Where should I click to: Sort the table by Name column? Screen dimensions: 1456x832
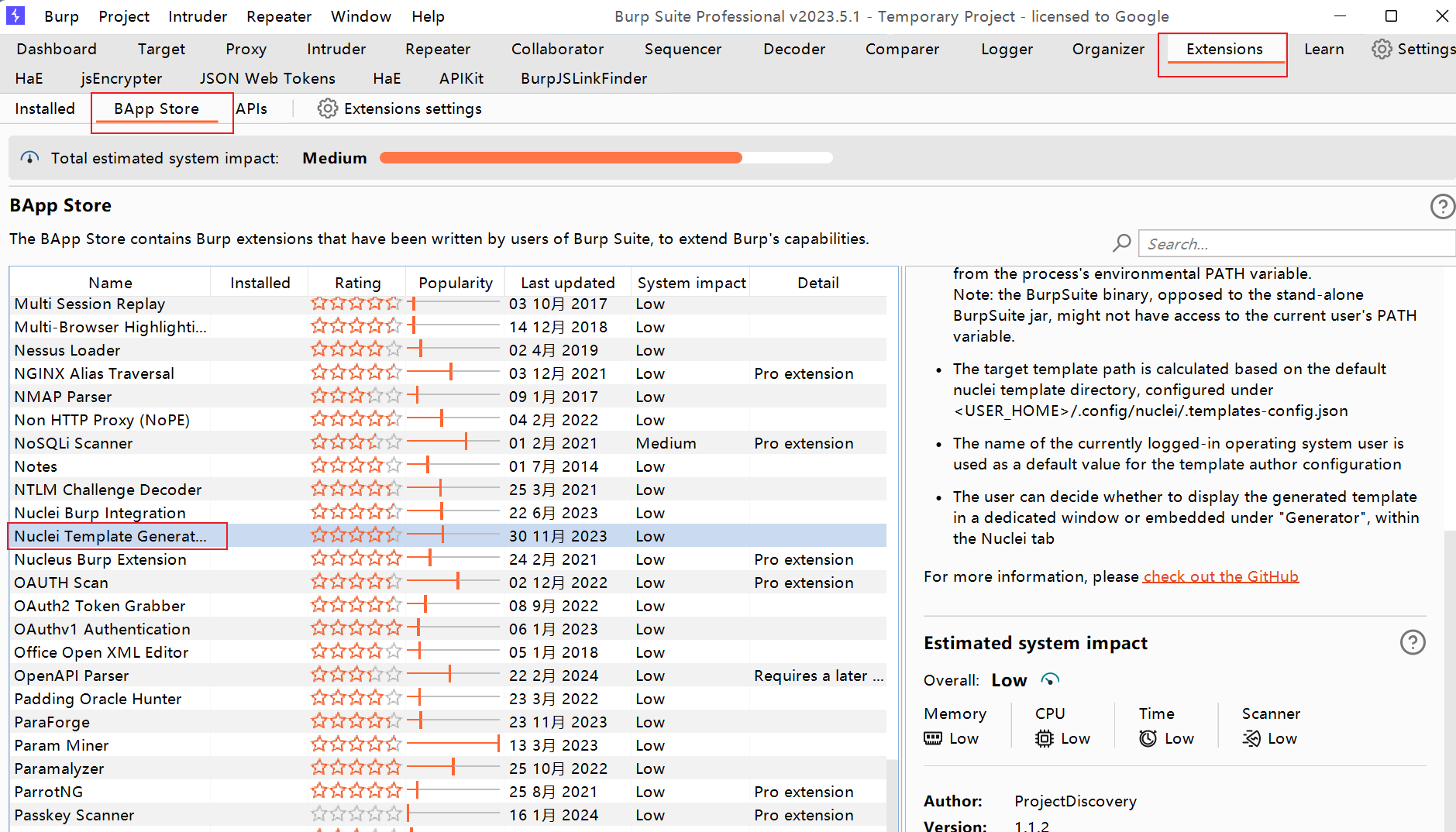pos(110,283)
